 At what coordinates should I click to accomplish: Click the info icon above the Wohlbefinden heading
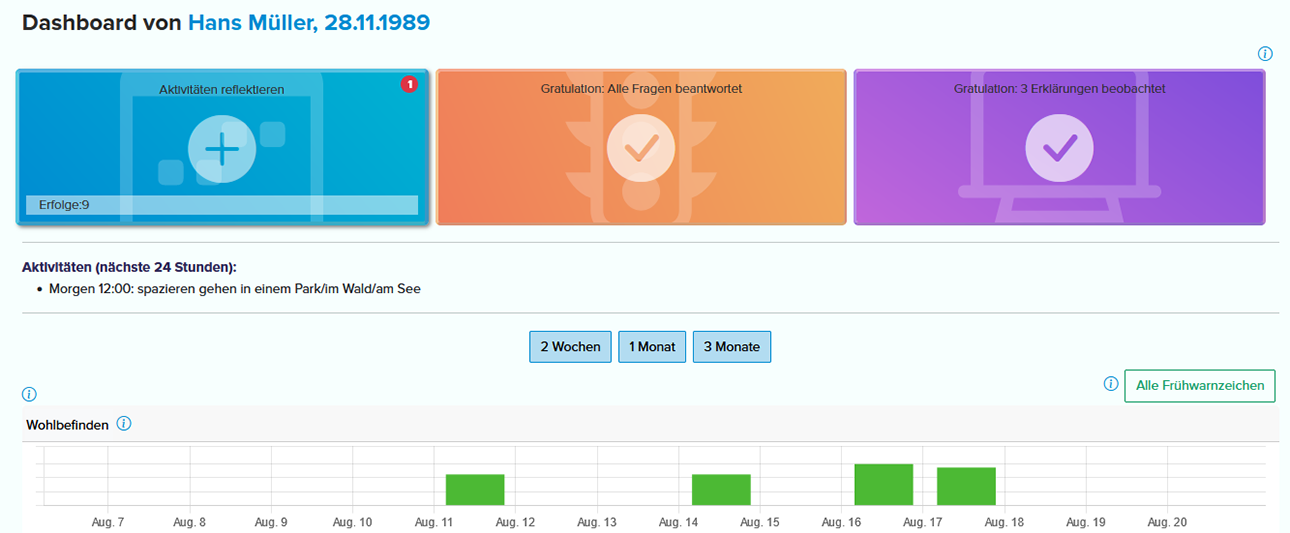click(29, 394)
